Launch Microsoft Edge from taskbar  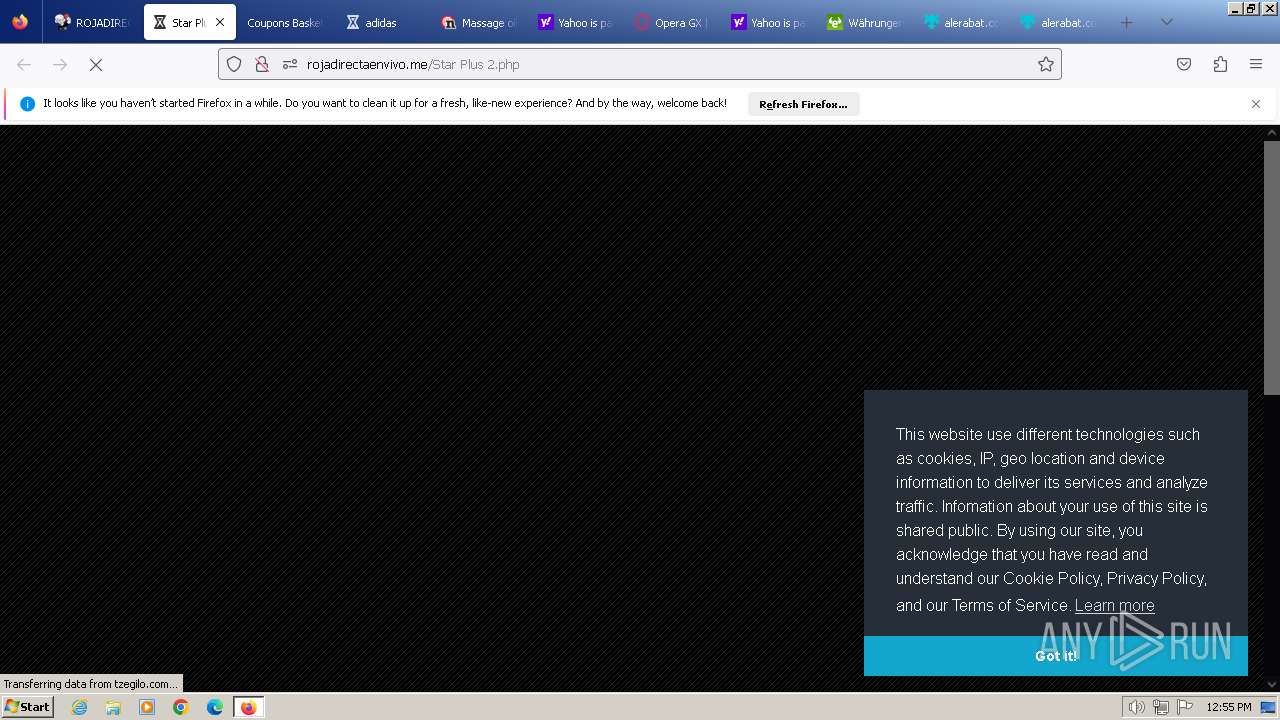point(215,707)
